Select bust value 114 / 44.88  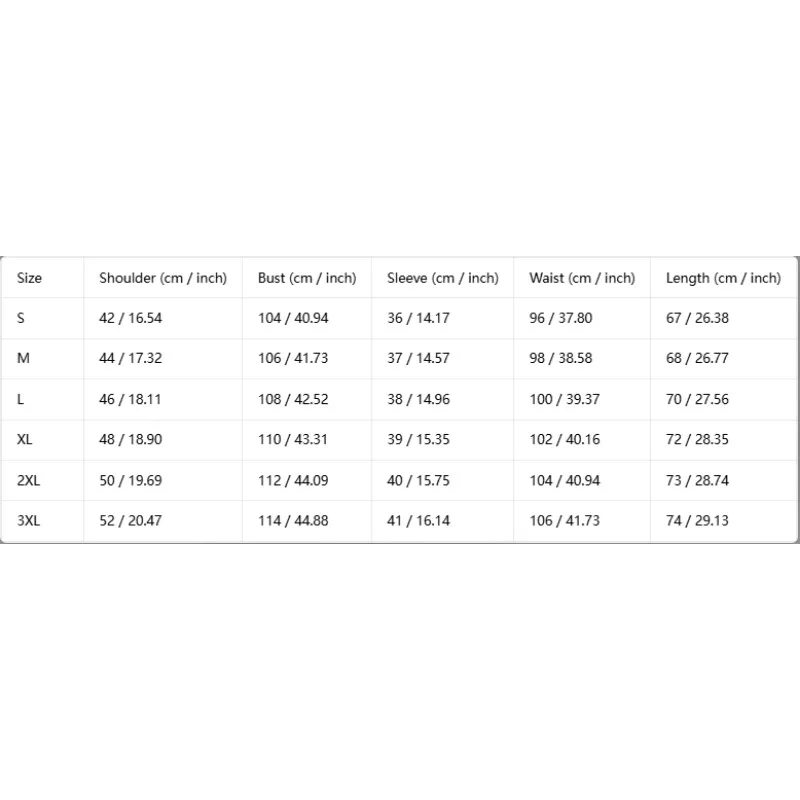292,520
